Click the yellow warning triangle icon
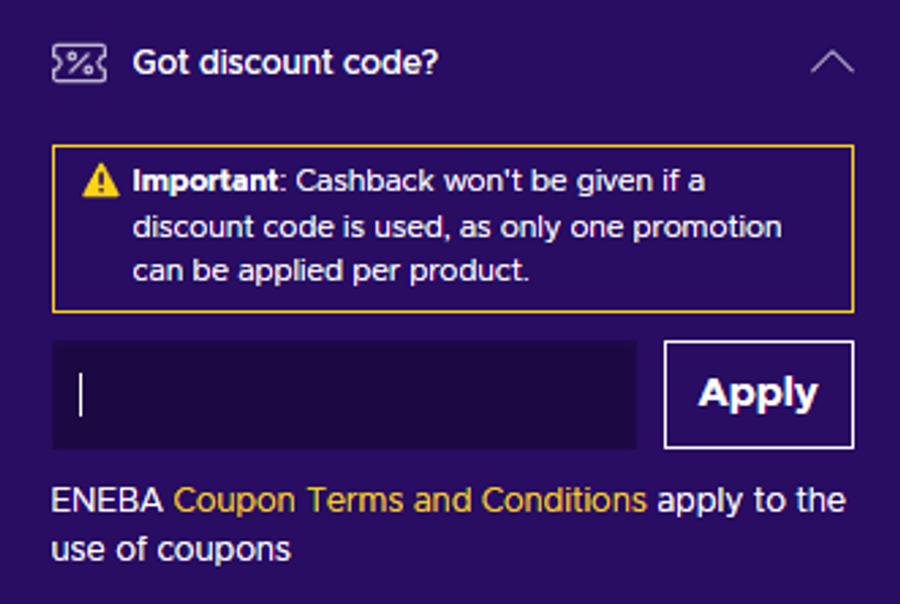The image size is (900, 604). pyautogui.click(x=101, y=182)
